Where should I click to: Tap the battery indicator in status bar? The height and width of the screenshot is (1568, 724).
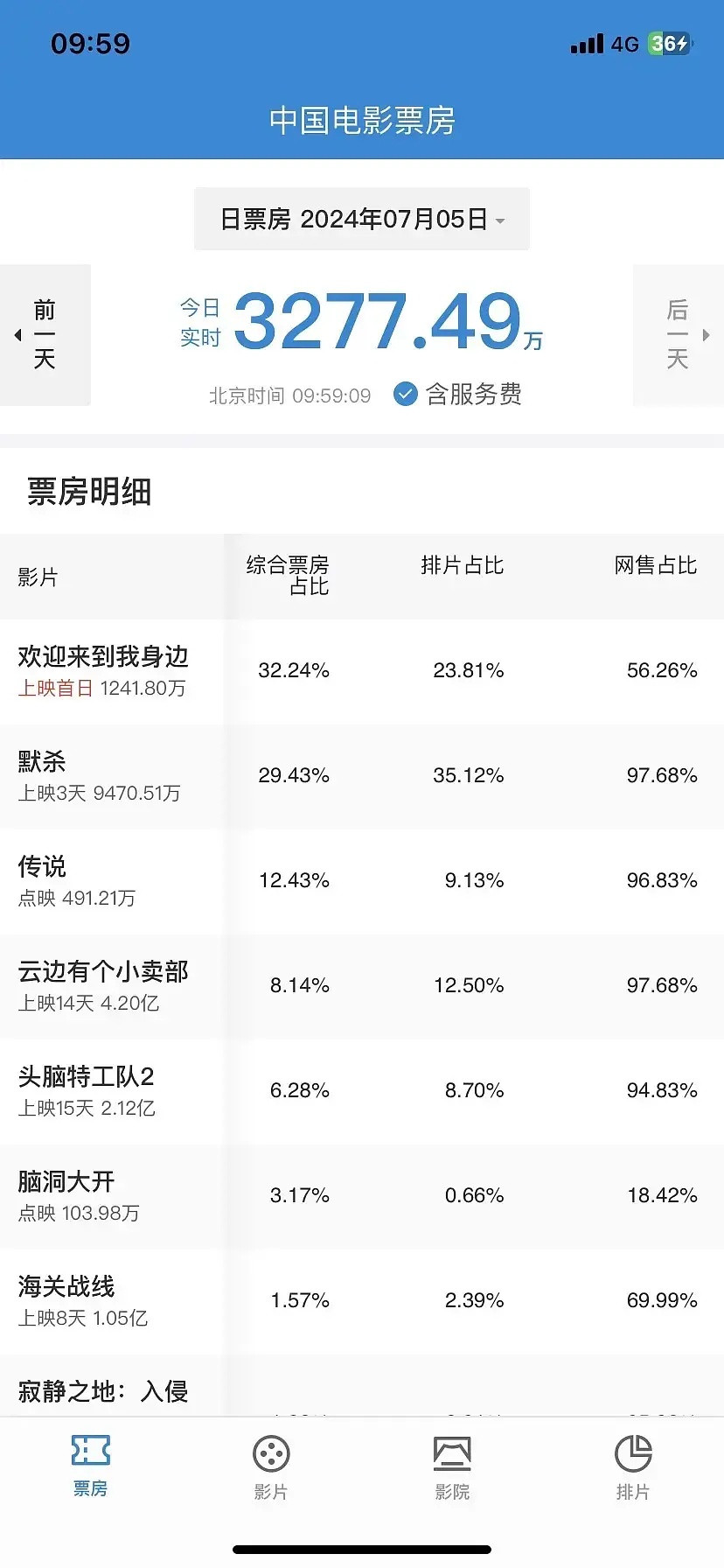pos(670,43)
